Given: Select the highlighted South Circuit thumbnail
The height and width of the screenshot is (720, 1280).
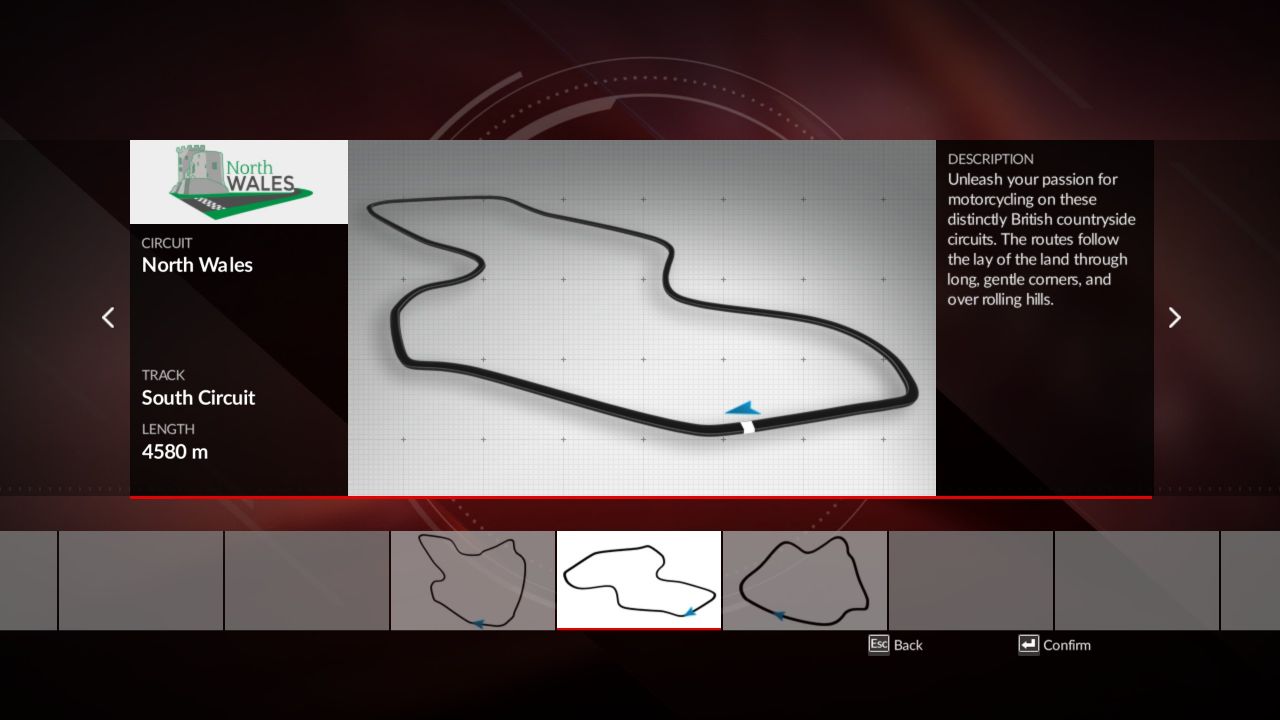Looking at the screenshot, I should pyautogui.click(x=639, y=580).
